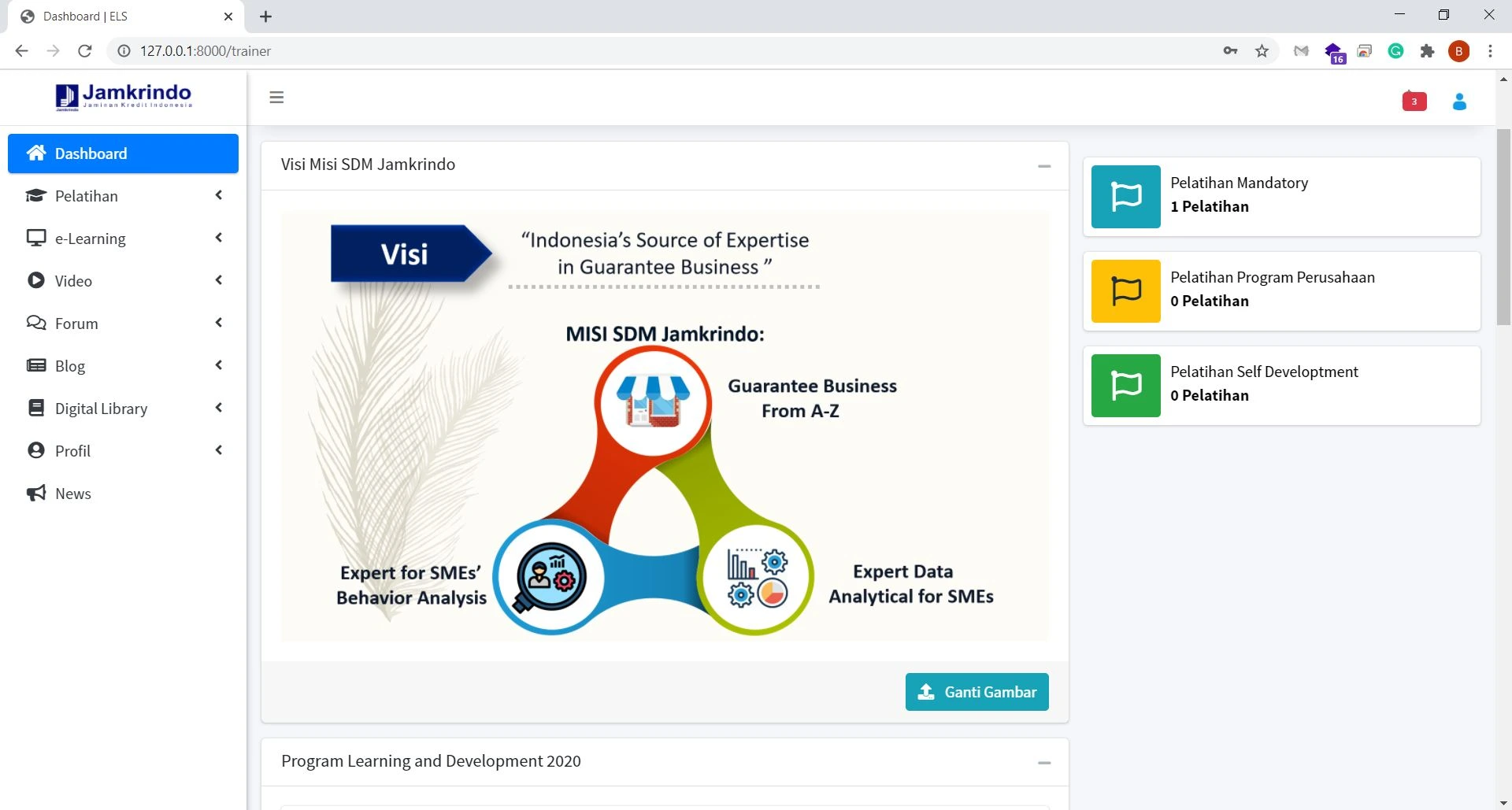The height and width of the screenshot is (810, 1512).
Task: Select Dashboard in the sidebar
Action: (x=123, y=153)
